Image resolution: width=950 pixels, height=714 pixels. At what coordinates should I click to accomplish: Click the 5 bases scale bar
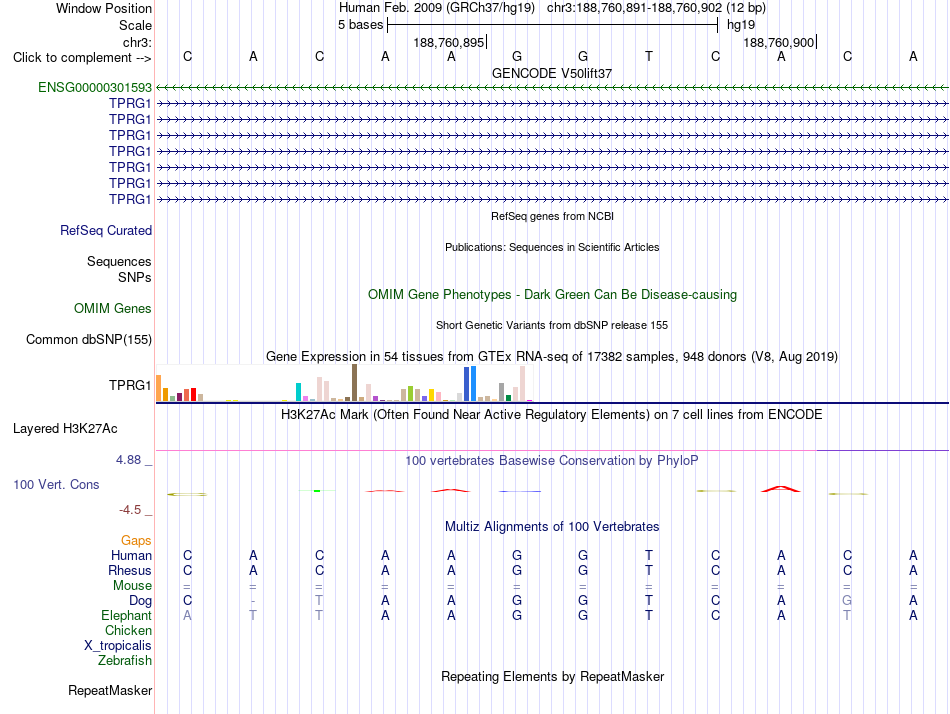click(553, 25)
